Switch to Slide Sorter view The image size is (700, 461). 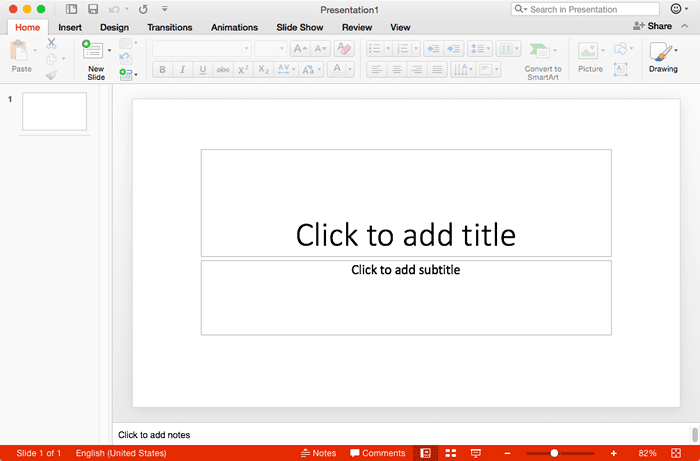[x=451, y=453]
